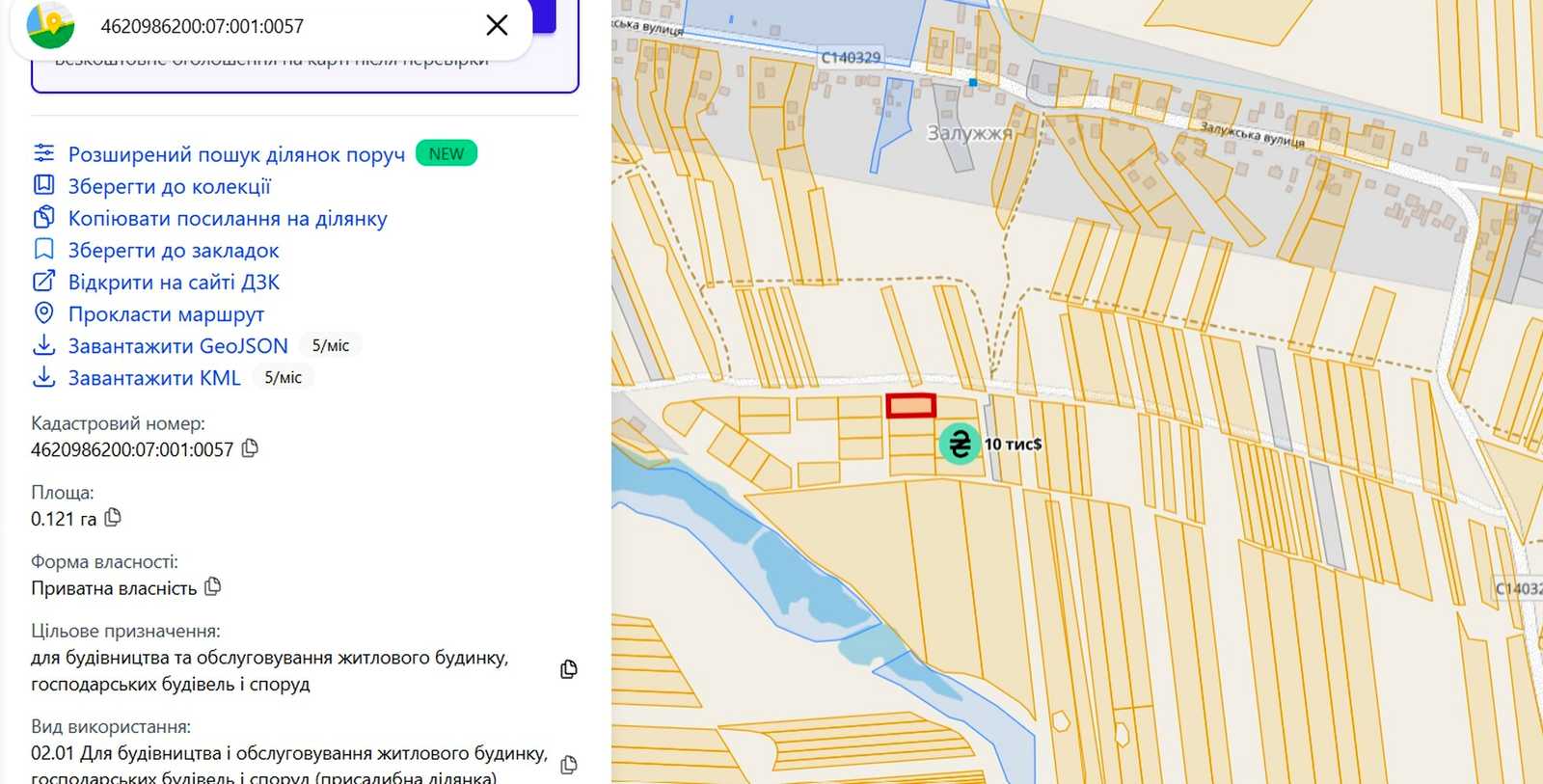Click the KML download icon
This screenshot has height=784, width=1543.
(43, 376)
